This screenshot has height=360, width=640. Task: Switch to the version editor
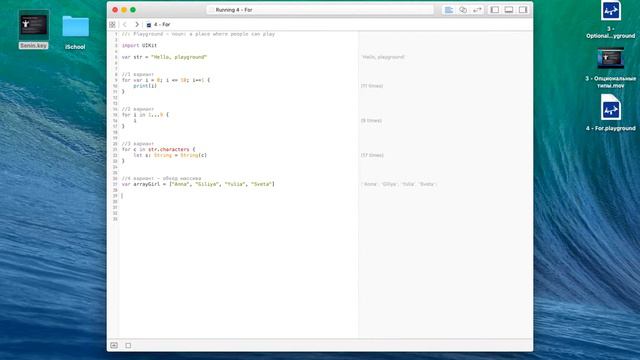477,10
